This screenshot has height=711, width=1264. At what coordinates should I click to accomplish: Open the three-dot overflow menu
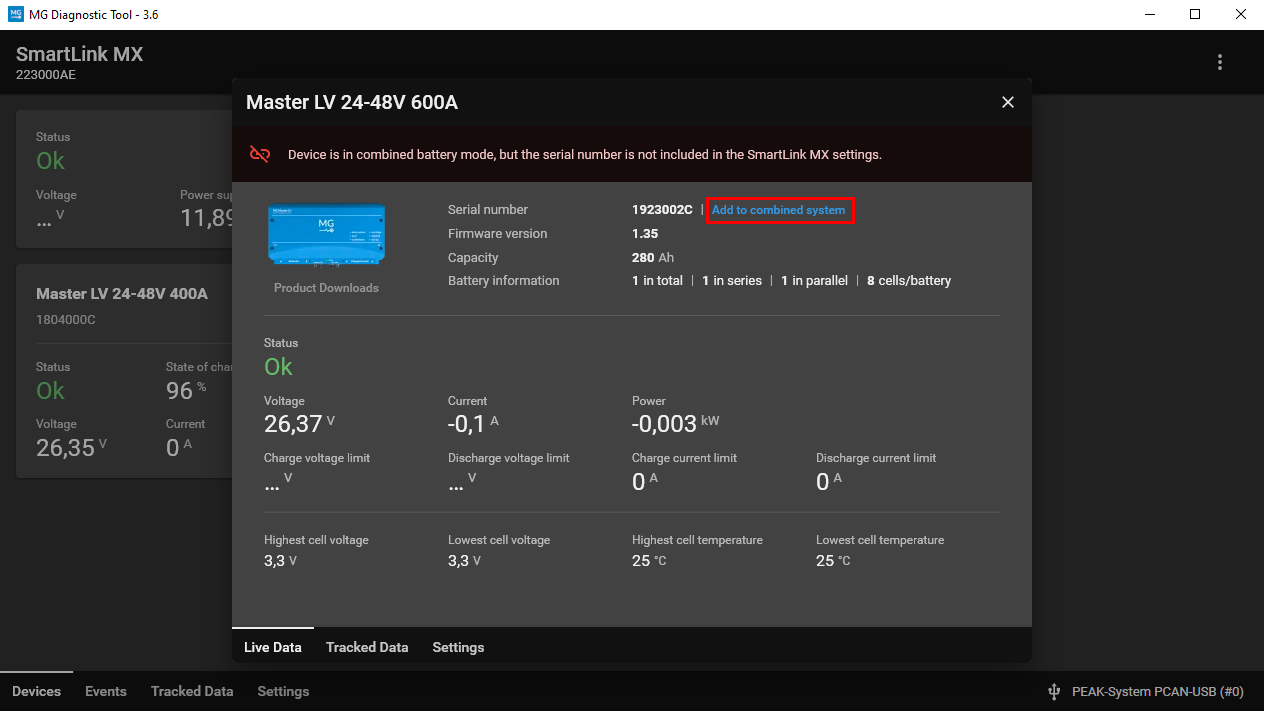1220,62
